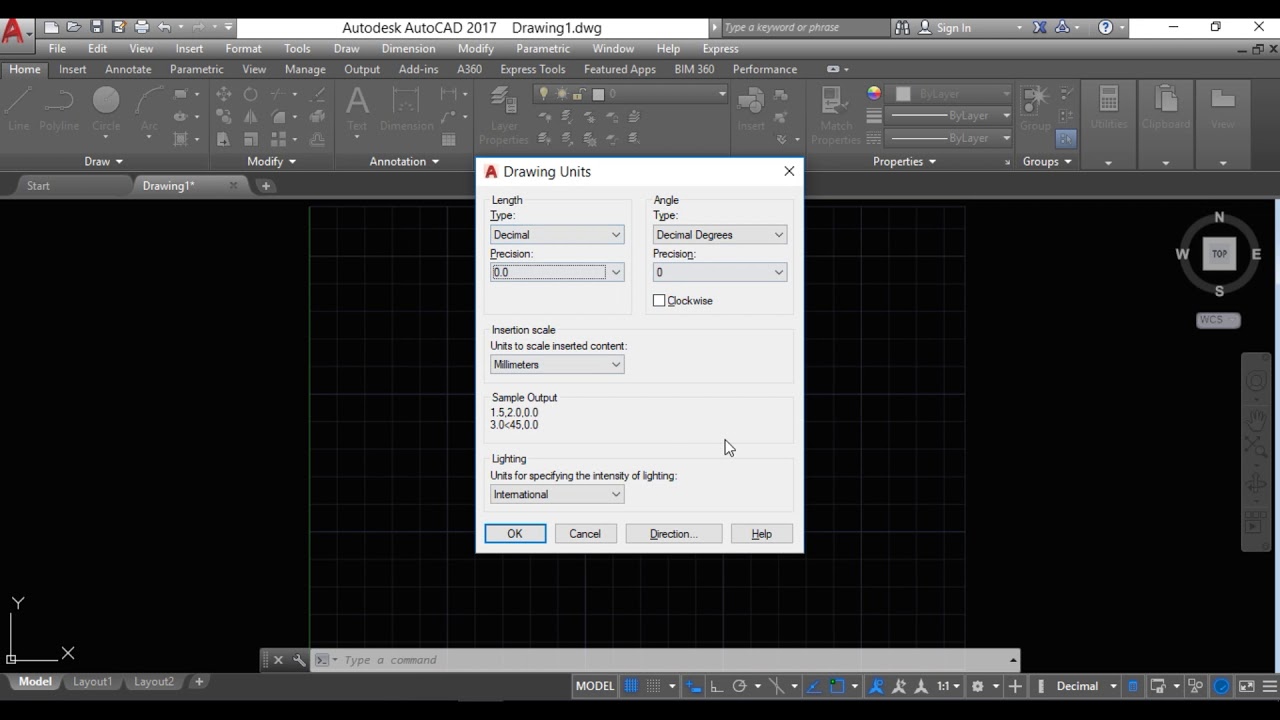Toggle object snap tracking in status bar
The image size is (1280, 720).
point(813,686)
